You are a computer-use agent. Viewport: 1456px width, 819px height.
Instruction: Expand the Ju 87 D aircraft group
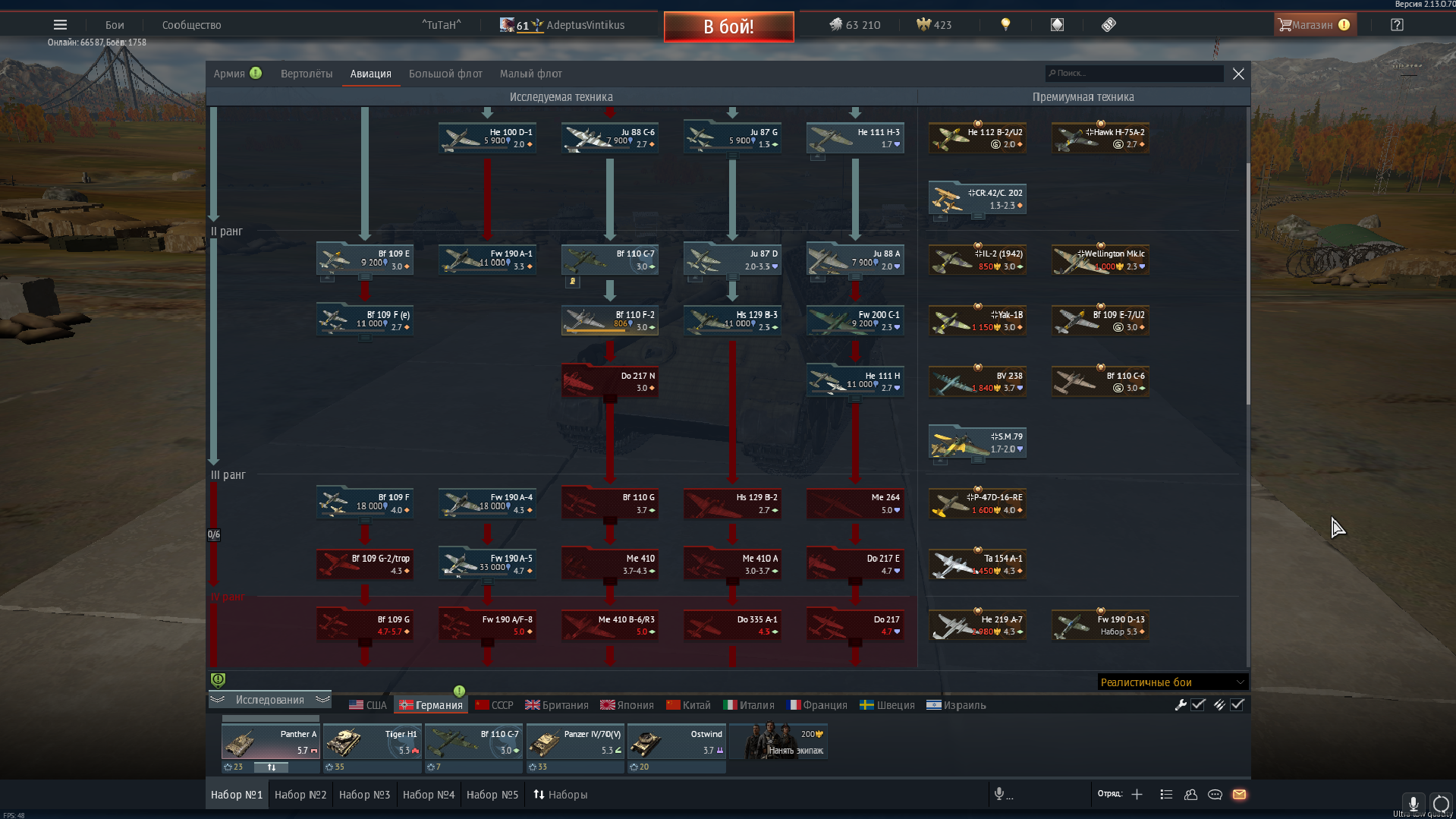pyautogui.click(x=732, y=260)
